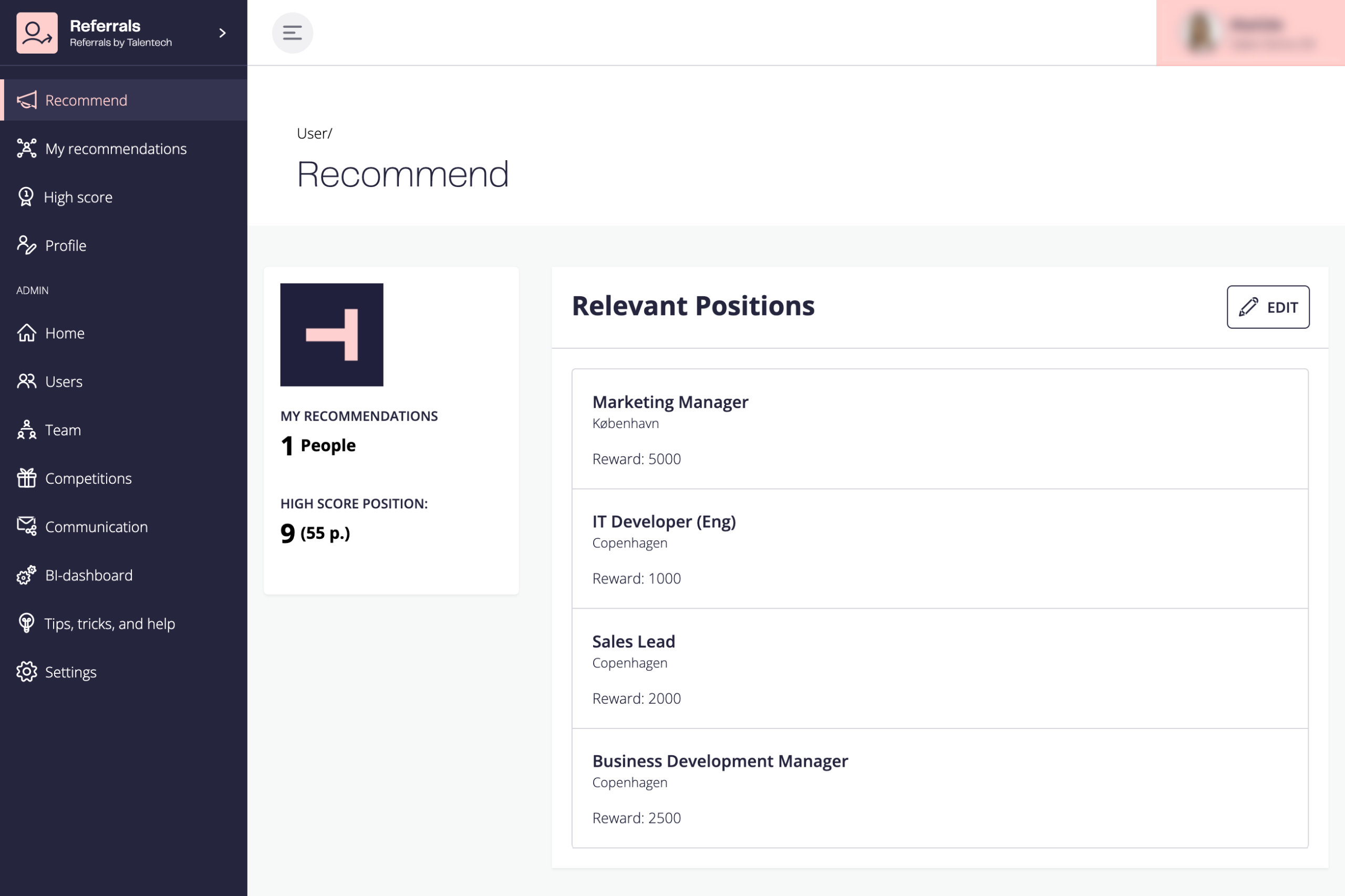The height and width of the screenshot is (896, 1345).
Task: Open the user account menu top right
Action: click(1249, 33)
